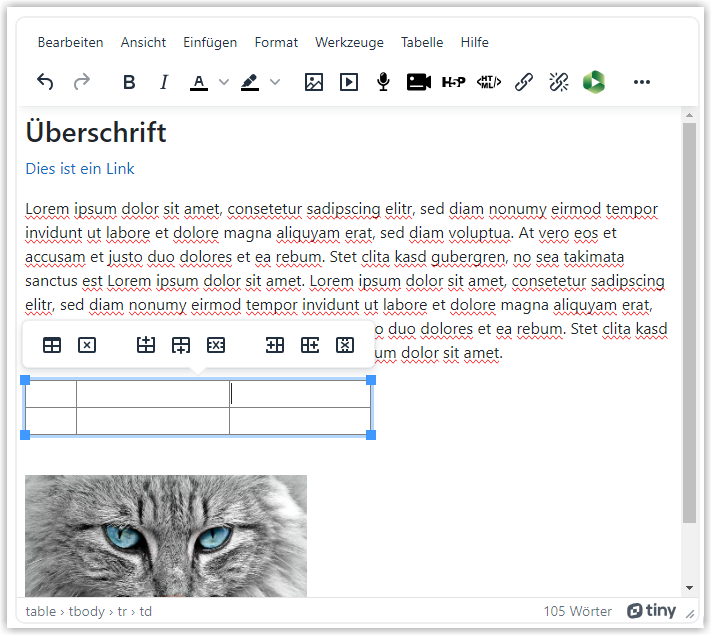Toggle bold formatting
The width and height of the screenshot is (712, 636).
coord(129,82)
